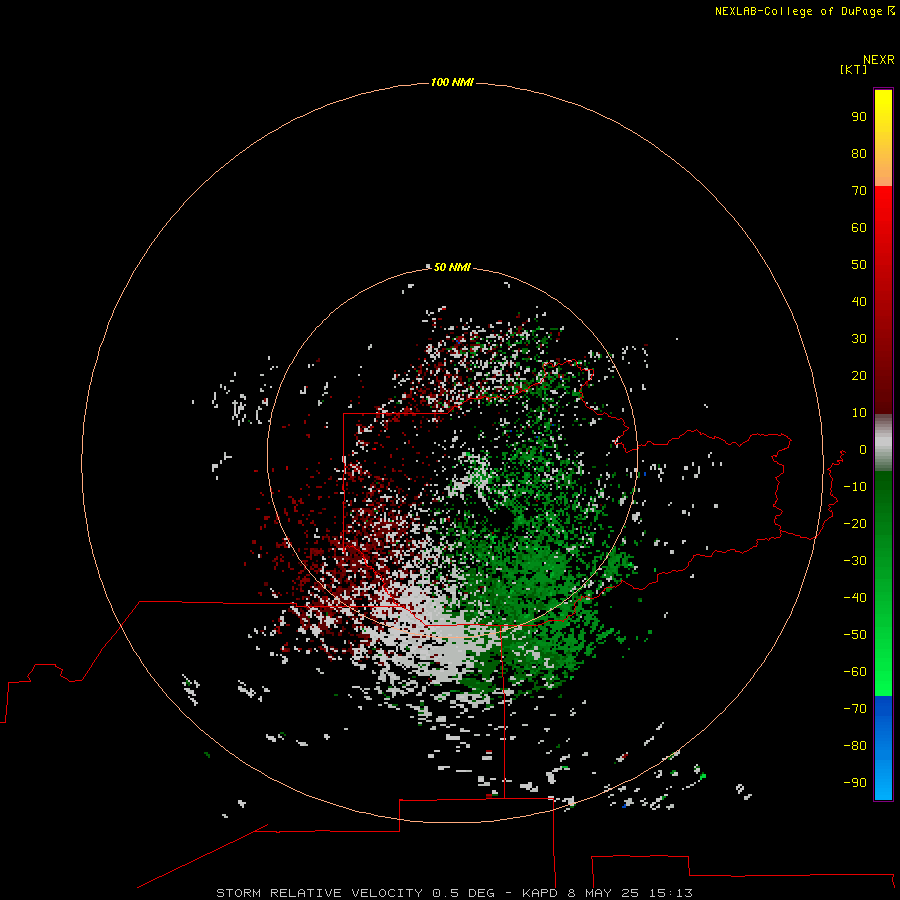Click the [KT] units label
The image size is (900, 900).
[x=853, y=69]
